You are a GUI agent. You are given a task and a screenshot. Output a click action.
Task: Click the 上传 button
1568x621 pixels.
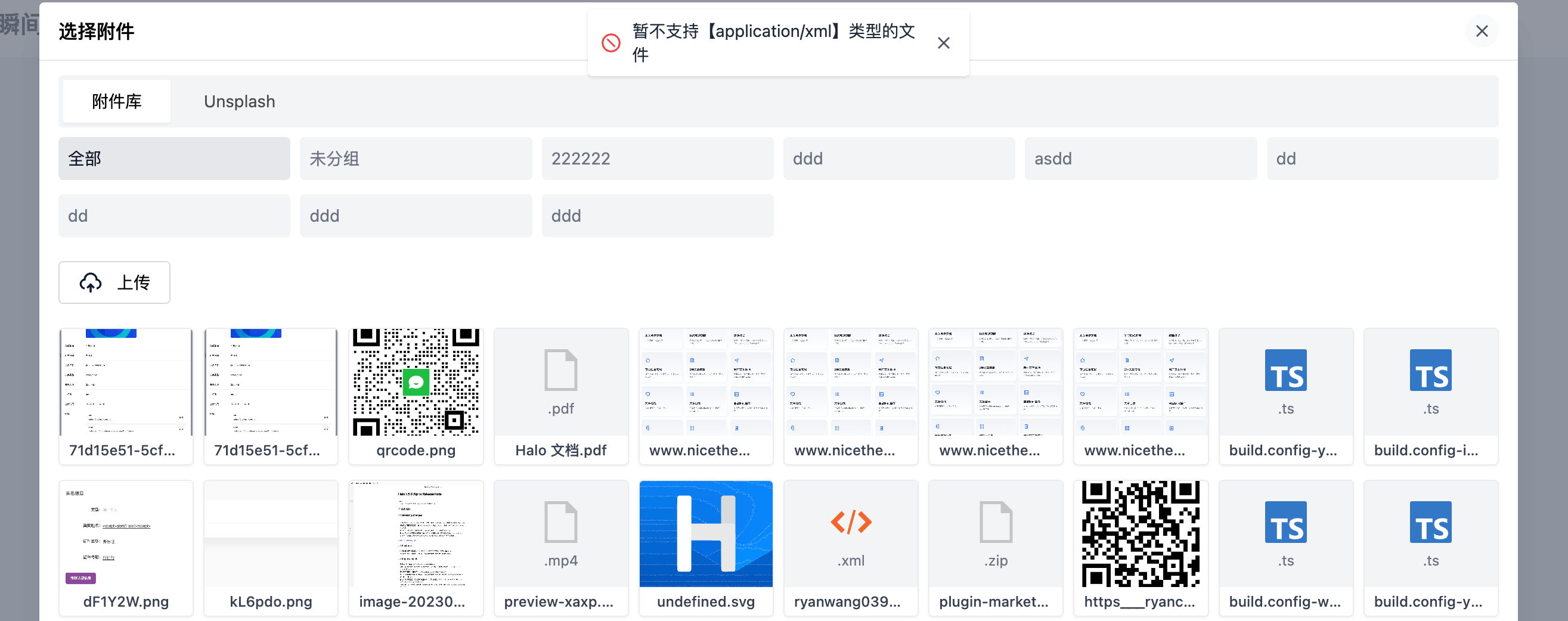(114, 282)
